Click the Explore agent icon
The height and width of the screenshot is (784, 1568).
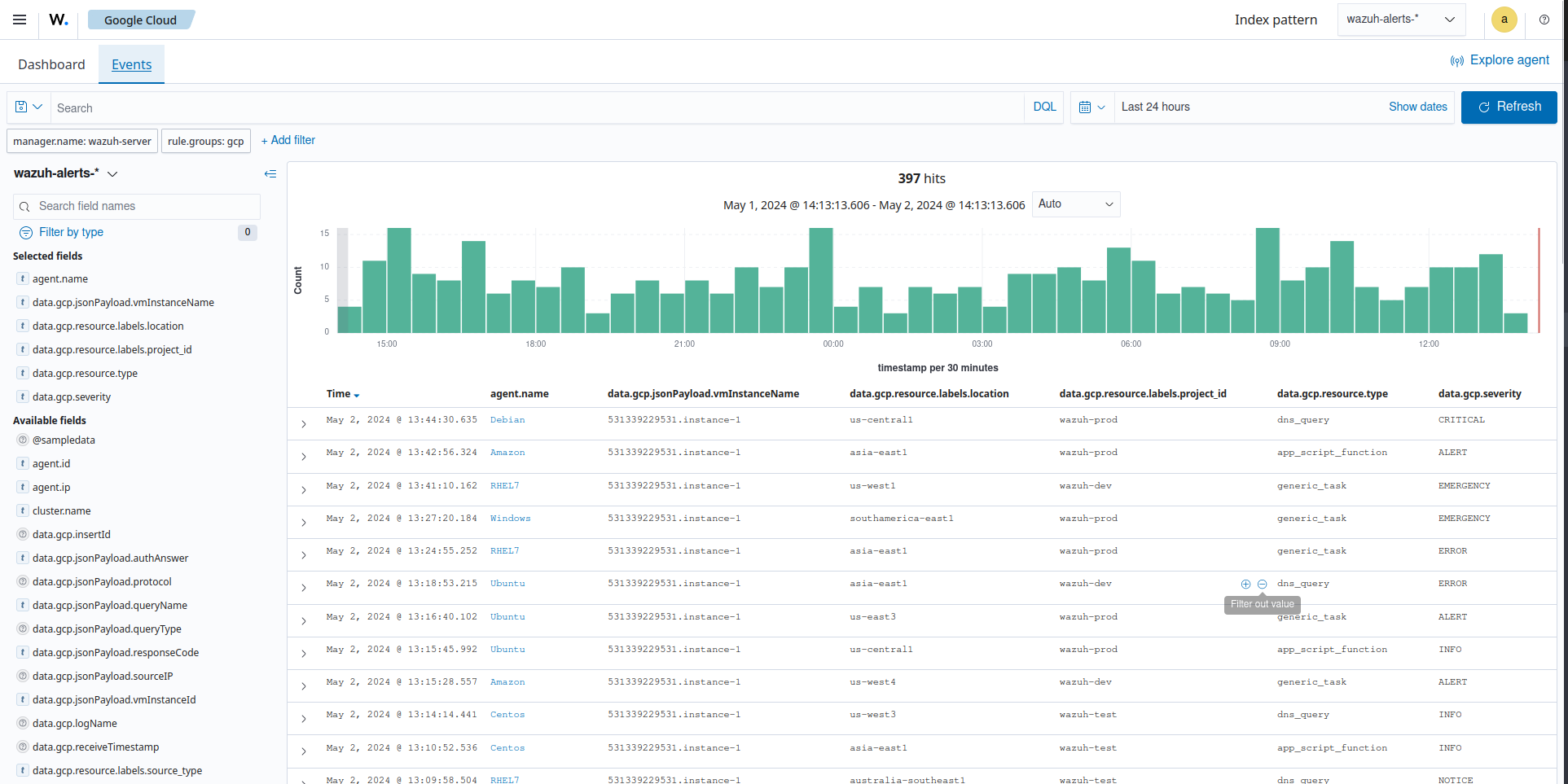coord(1457,60)
